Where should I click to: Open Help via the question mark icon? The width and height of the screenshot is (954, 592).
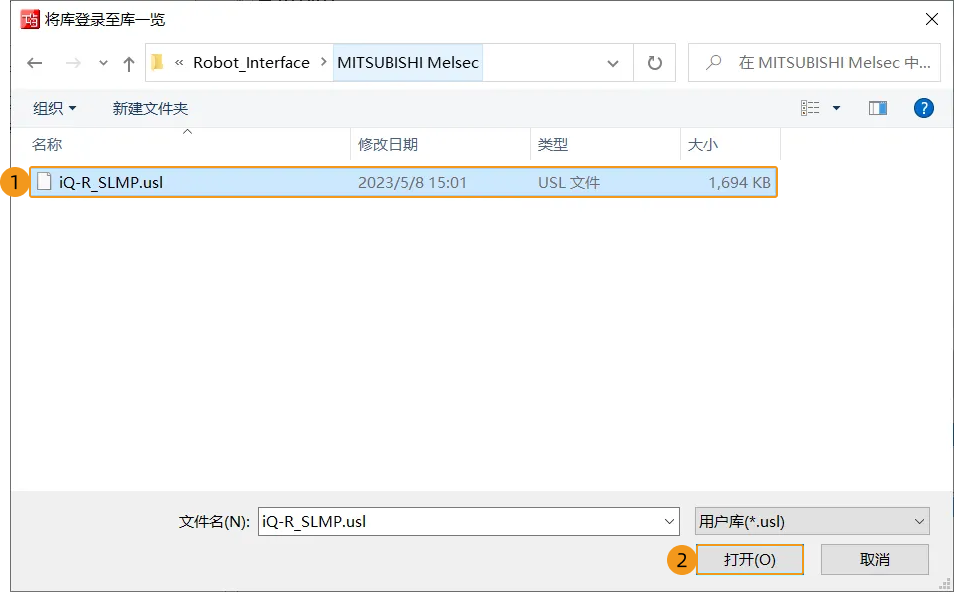[x=923, y=107]
